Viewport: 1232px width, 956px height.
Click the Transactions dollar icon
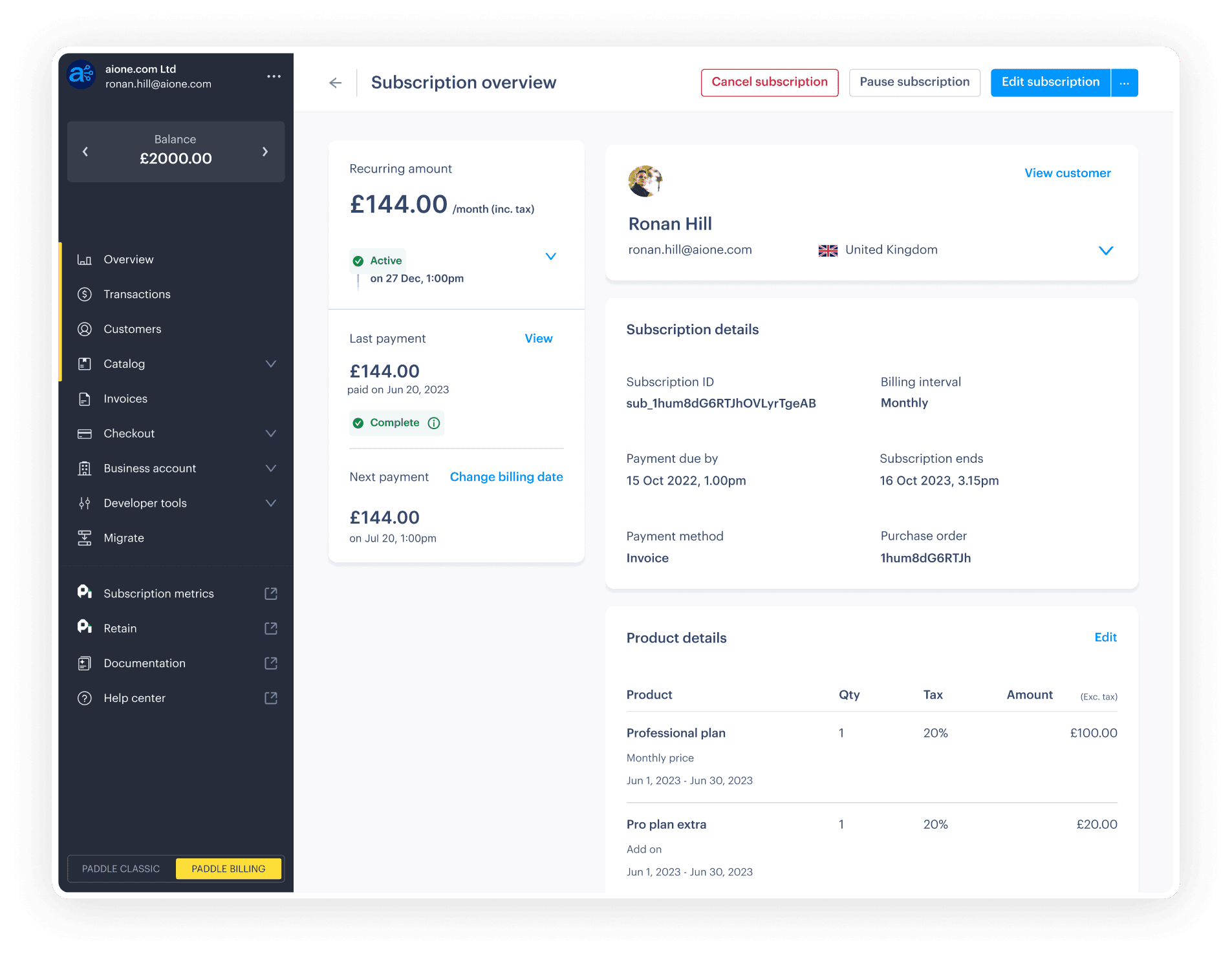pyautogui.click(x=84, y=294)
